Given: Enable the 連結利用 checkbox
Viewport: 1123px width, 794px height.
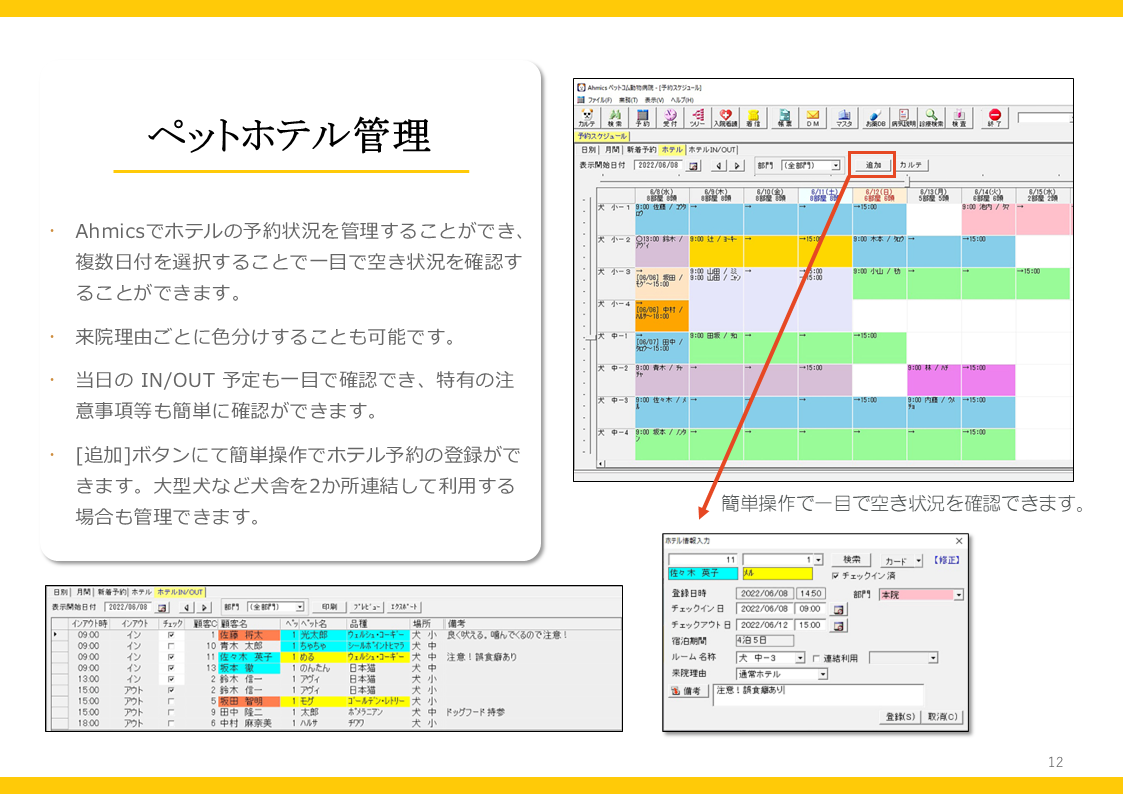Looking at the screenshot, I should coord(815,658).
